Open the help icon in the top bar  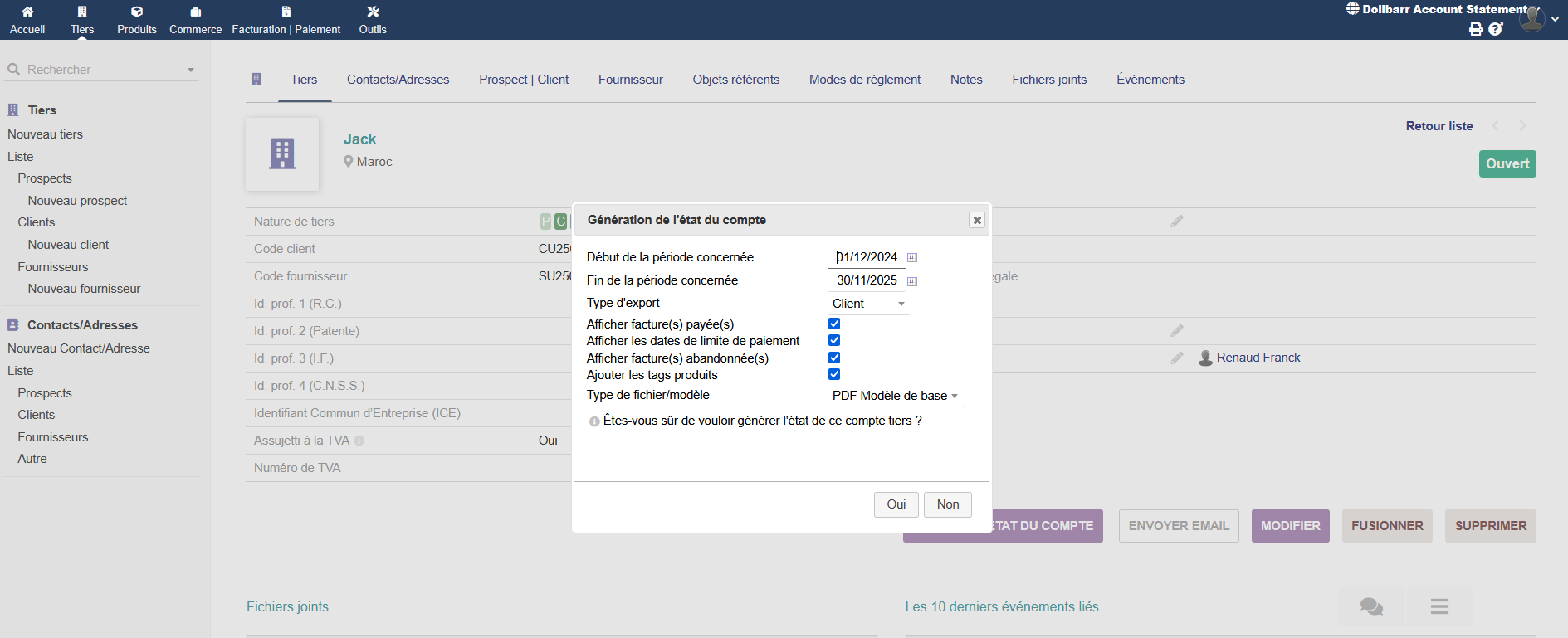coord(1496,29)
